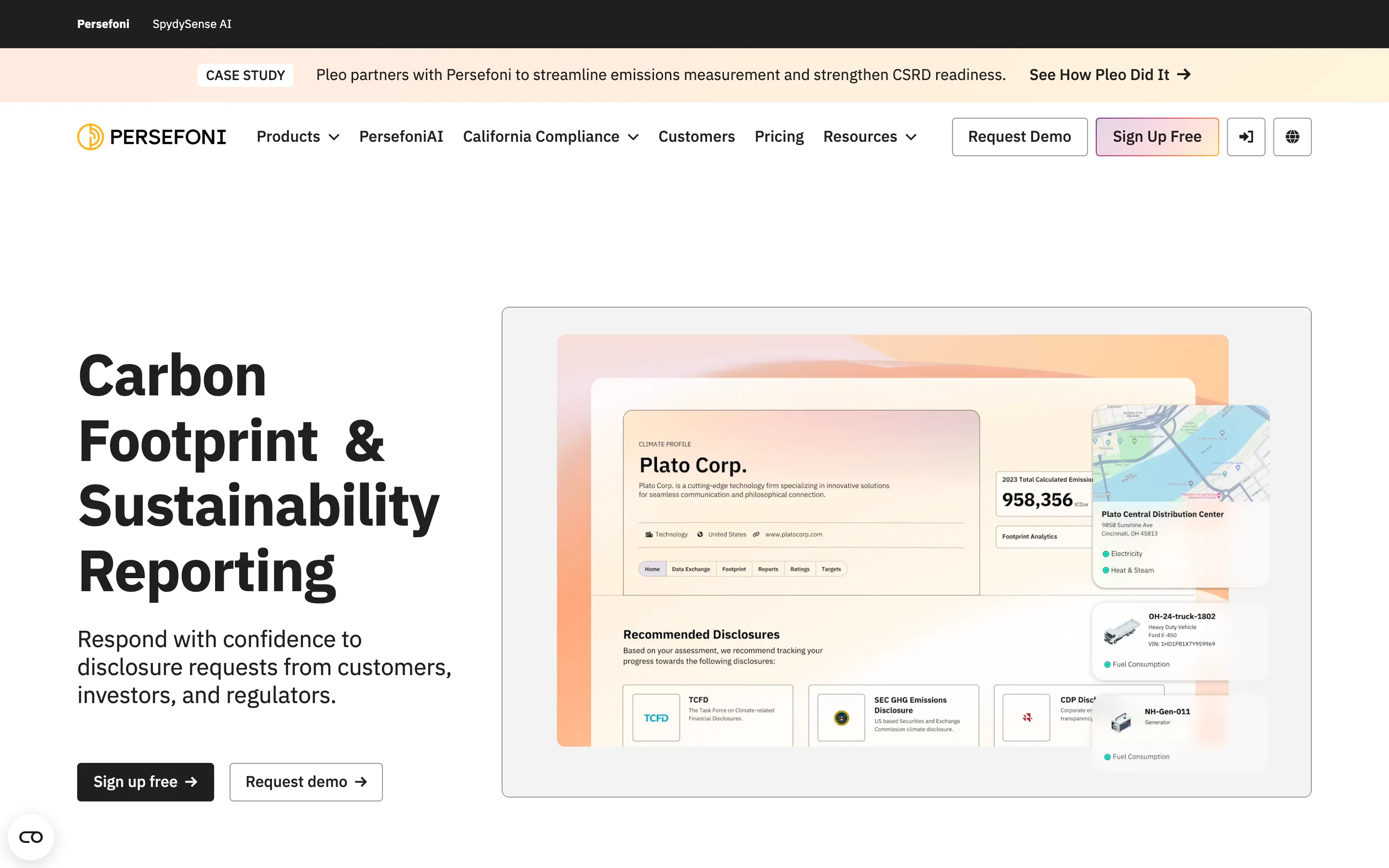The height and width of the screenshot is (868, 1389).
Task: Click the arrow on Request demo hero button
Action: tap(361, 782)
